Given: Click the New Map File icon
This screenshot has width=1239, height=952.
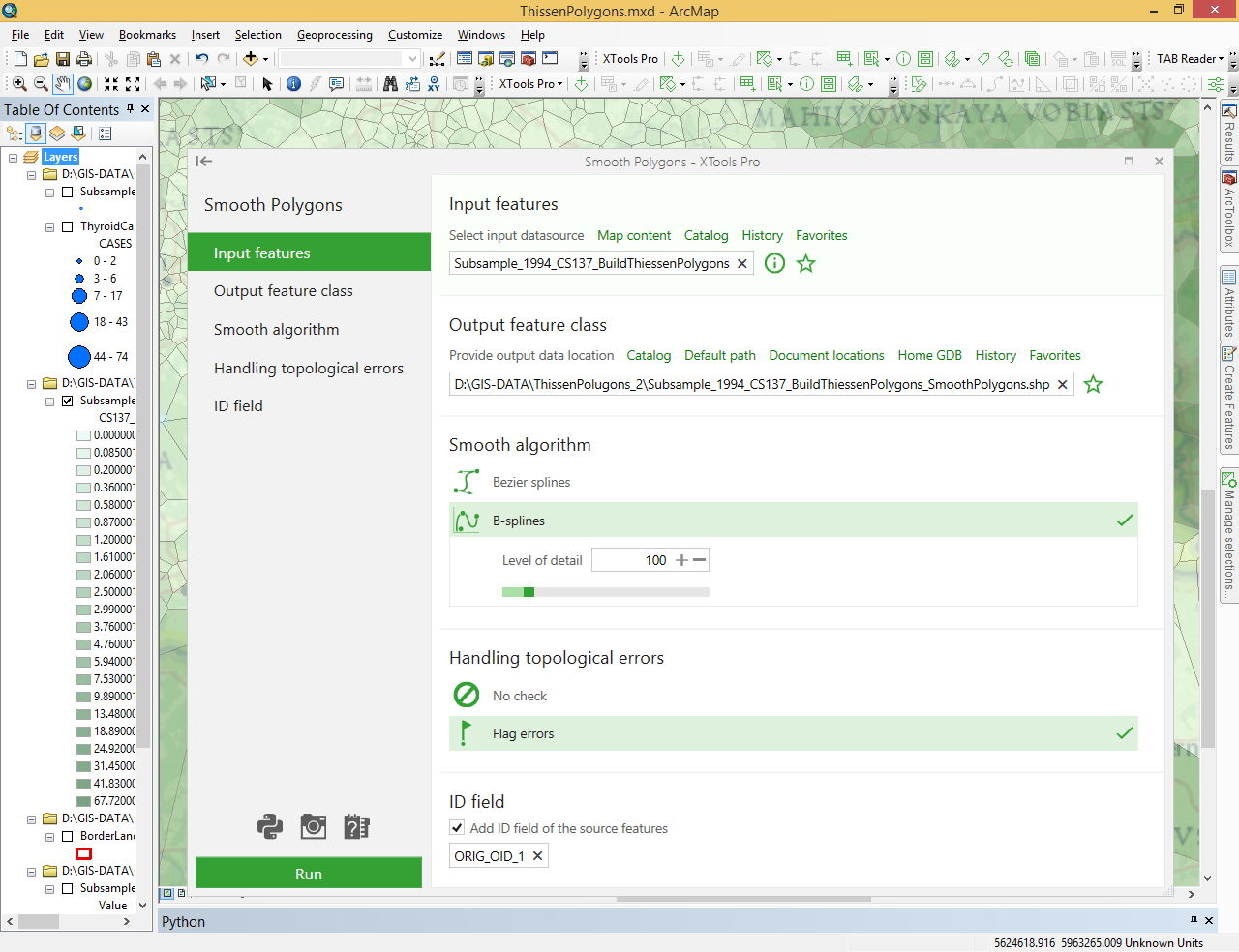Looking at the screenshot, I should (x=20, y=59).
